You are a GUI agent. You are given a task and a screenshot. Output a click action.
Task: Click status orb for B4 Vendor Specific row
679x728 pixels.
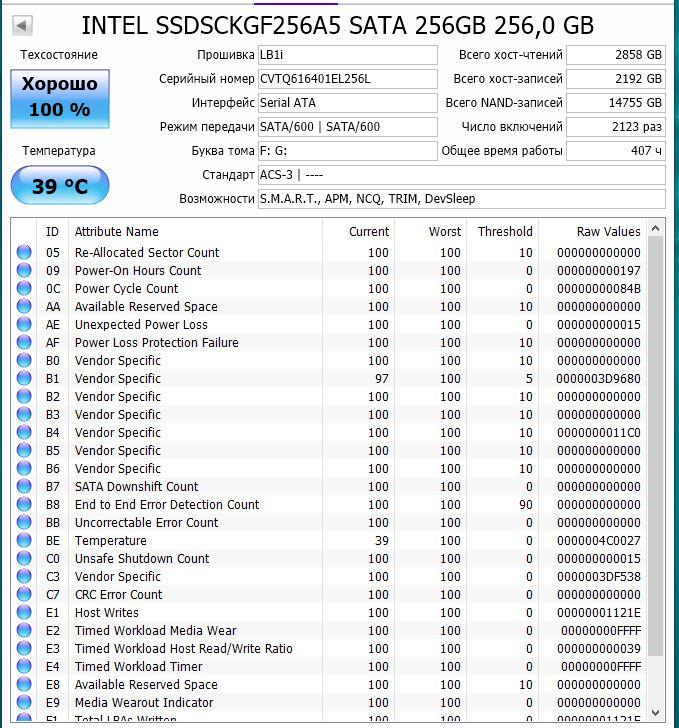pyautogui.click(x=24, y=432)
